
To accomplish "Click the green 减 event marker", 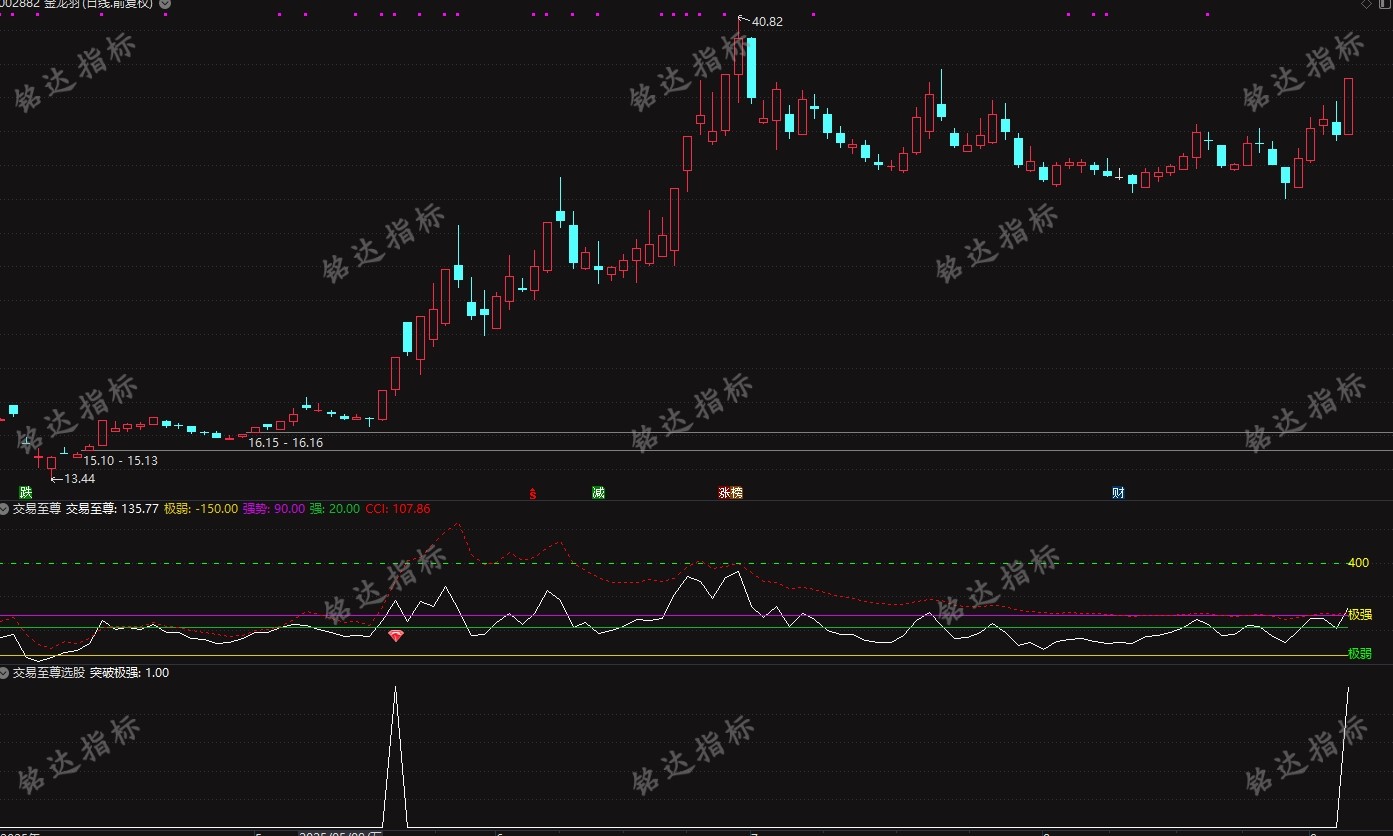I will point(598,492).
